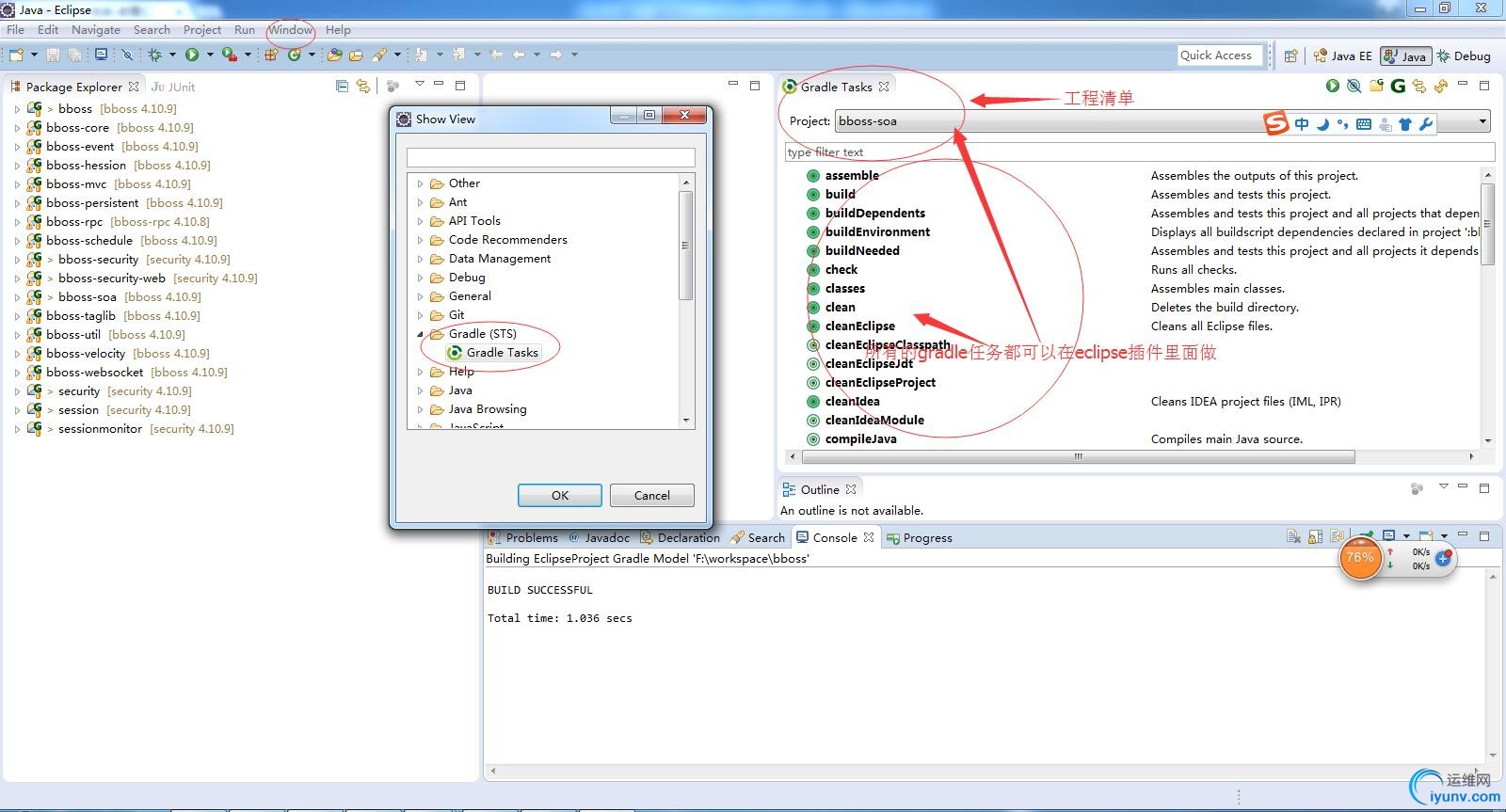Open the New toolbar icon dropdown arrow
The height and width of the screenshot is (812, 1506).
34,55
